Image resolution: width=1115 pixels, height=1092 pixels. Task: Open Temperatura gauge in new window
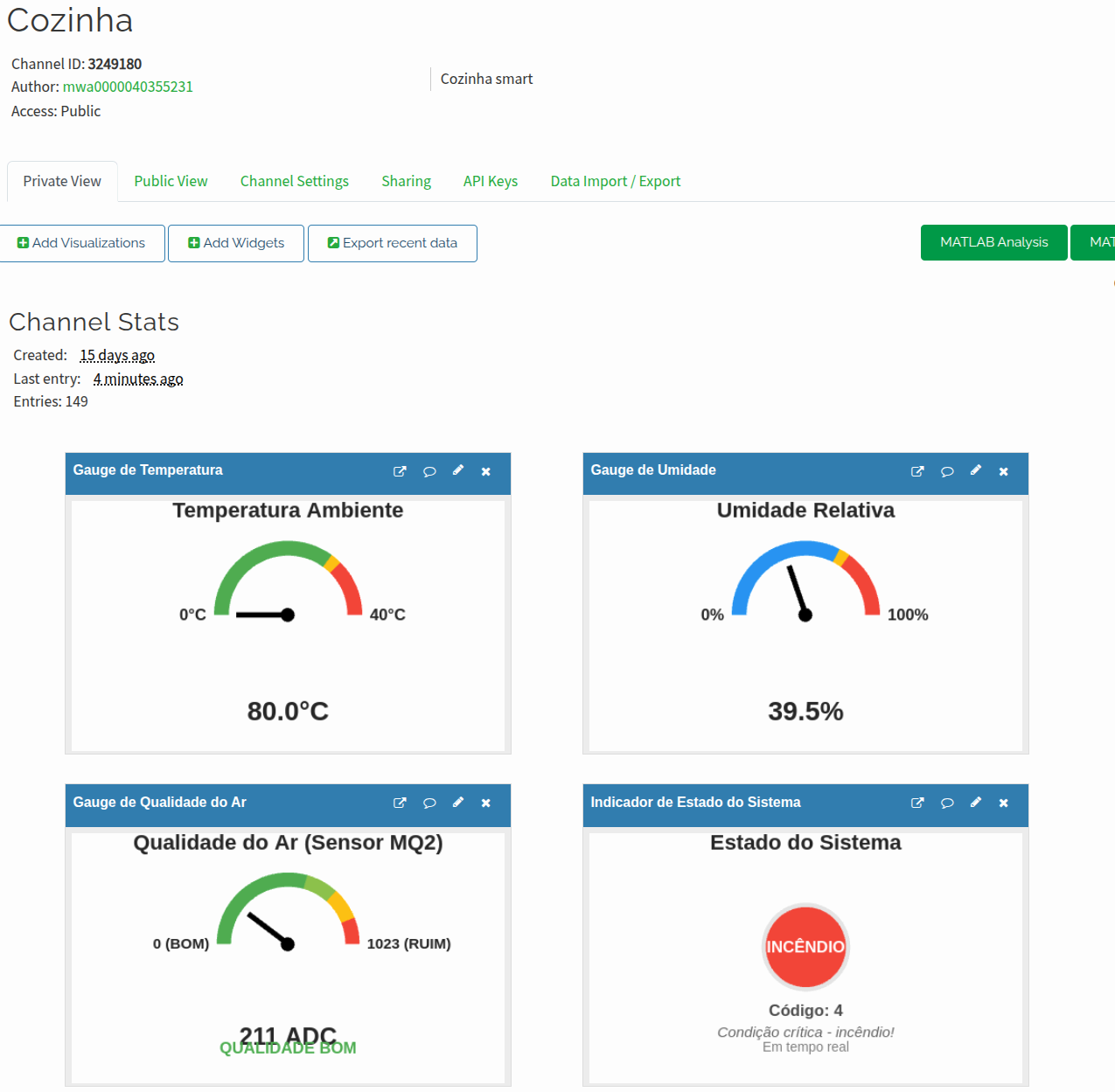pyautogui.click(x=400, y=471)
